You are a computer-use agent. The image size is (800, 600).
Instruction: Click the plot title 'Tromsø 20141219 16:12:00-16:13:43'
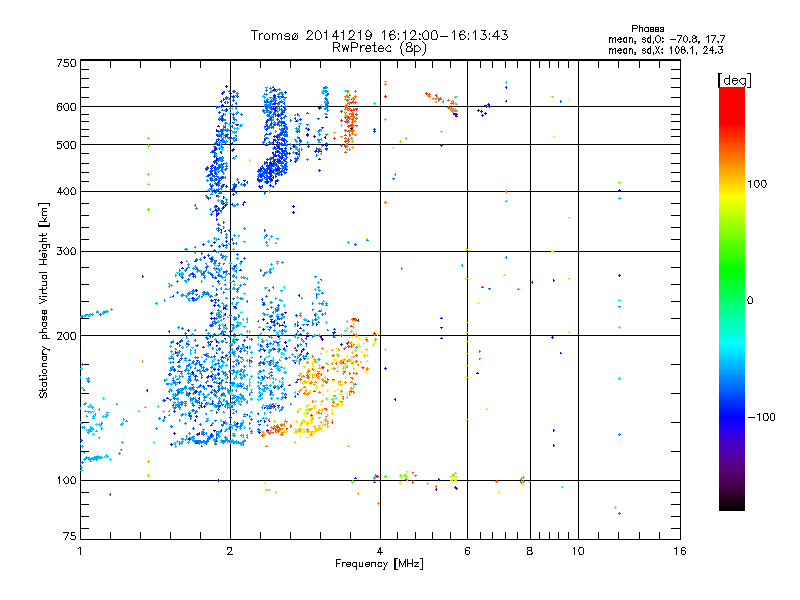[380, 35]
